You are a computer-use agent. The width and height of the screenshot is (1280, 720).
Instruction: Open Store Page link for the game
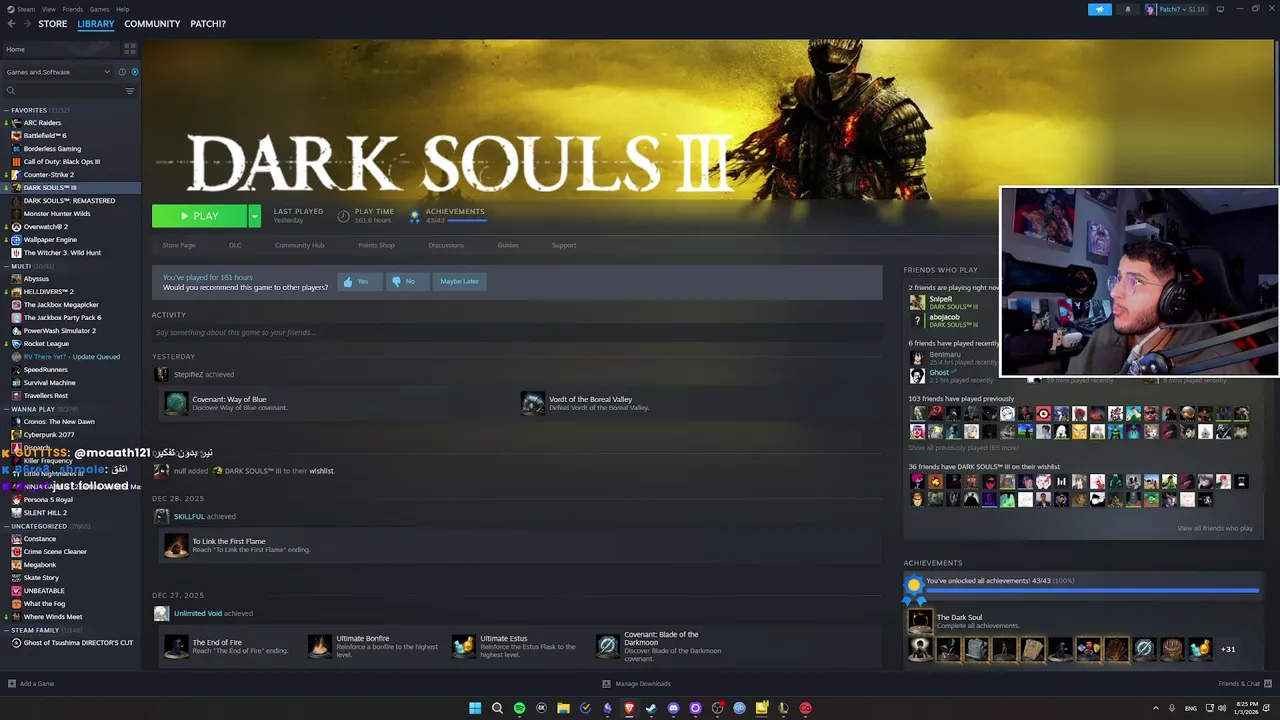pos(179,245)
